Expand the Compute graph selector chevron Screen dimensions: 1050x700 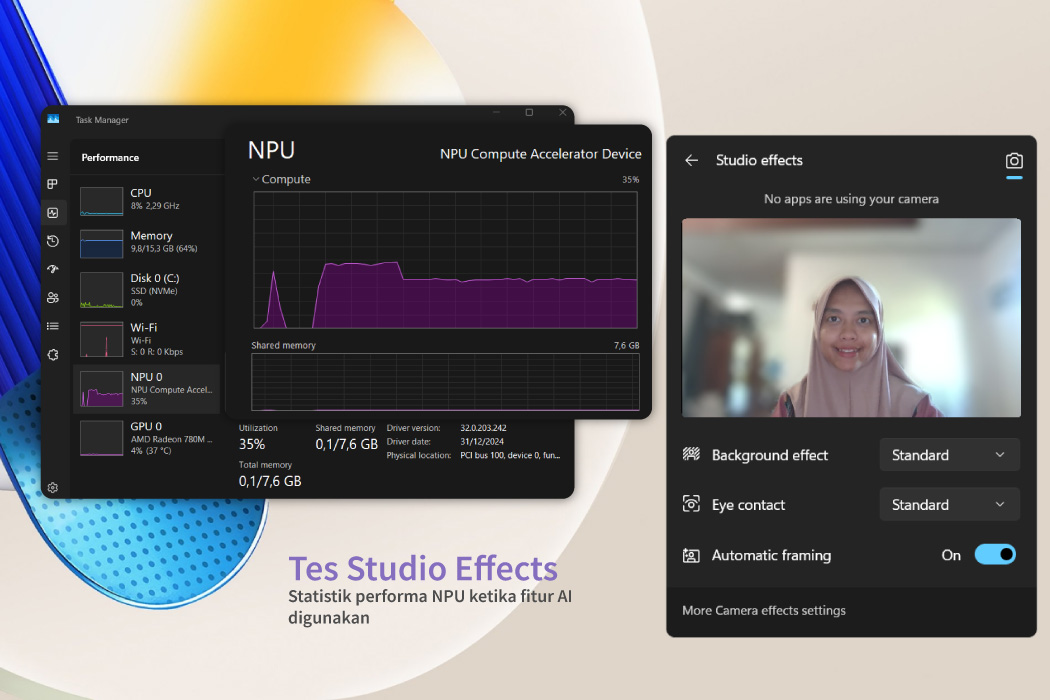coord(256,179)
